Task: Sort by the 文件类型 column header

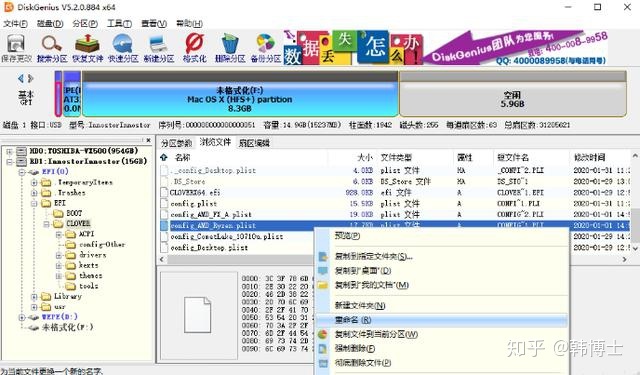Action: coord(396,157)
